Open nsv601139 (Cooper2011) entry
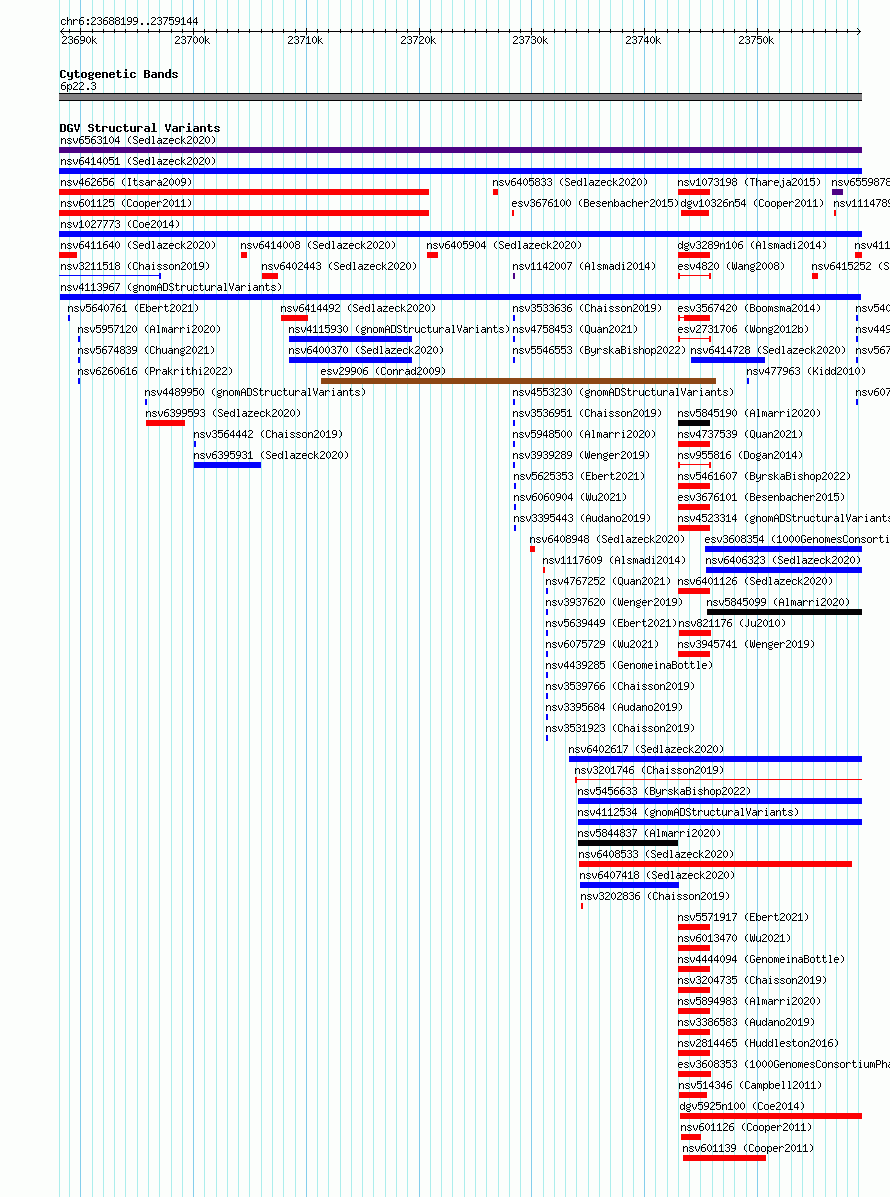Screen dimensions: 890x1197 coord(749,1148)
